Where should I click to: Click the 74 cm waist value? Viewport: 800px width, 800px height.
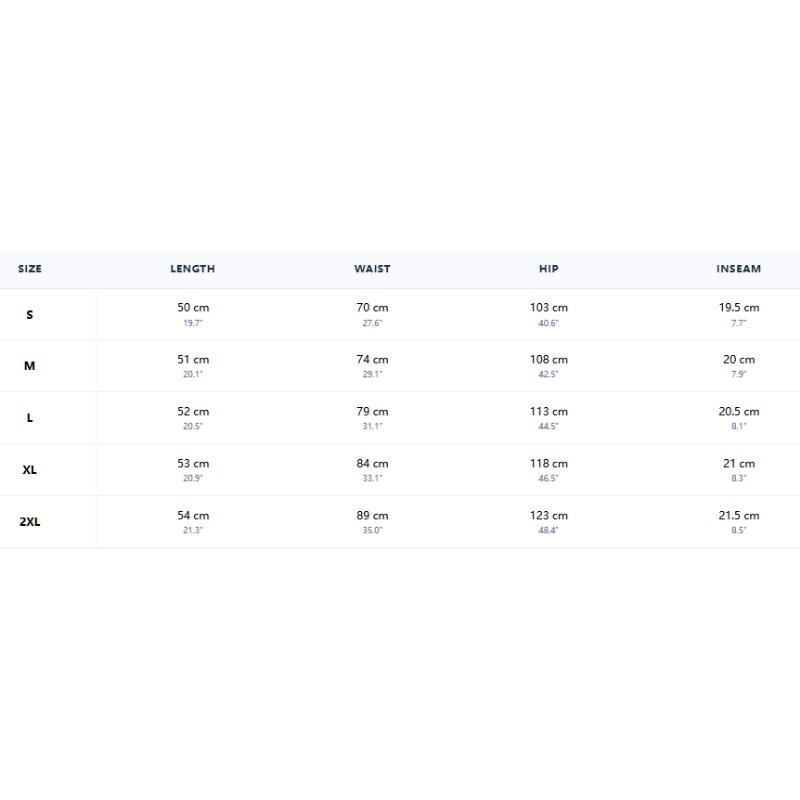372,360
